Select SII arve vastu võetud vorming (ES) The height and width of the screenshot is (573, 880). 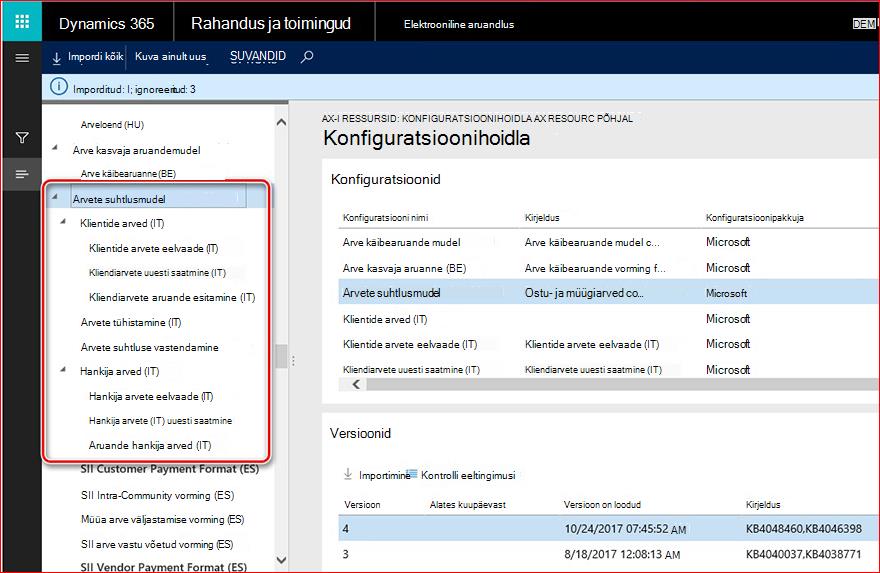(157, 544)
